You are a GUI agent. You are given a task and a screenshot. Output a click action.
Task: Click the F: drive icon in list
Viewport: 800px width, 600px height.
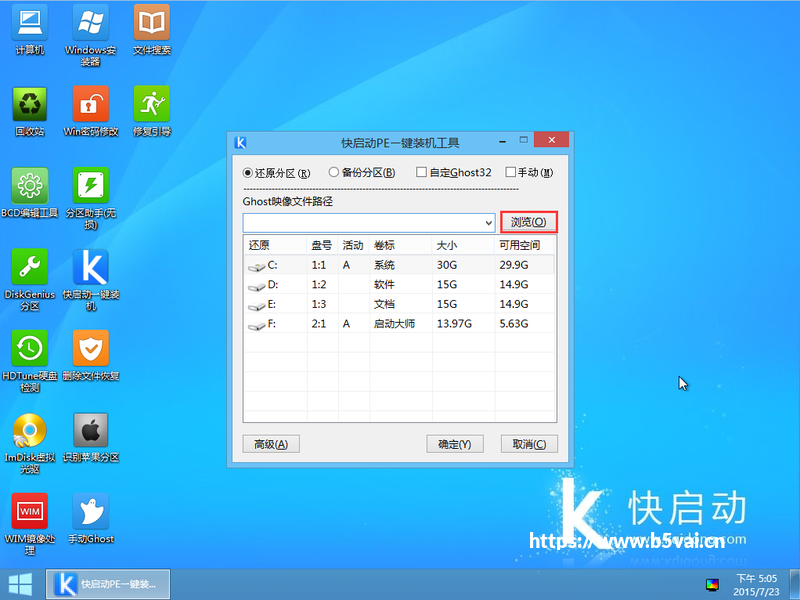(256, 326)
